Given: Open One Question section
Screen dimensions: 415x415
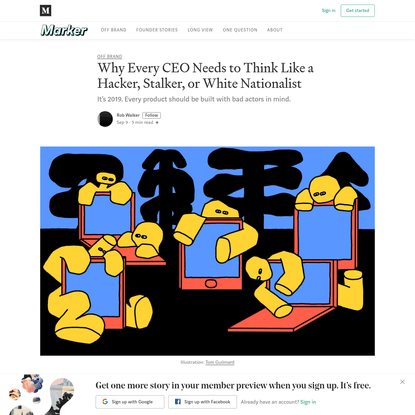Looking at the screenshot, I should pyautogui.click(x=240, y=30).
